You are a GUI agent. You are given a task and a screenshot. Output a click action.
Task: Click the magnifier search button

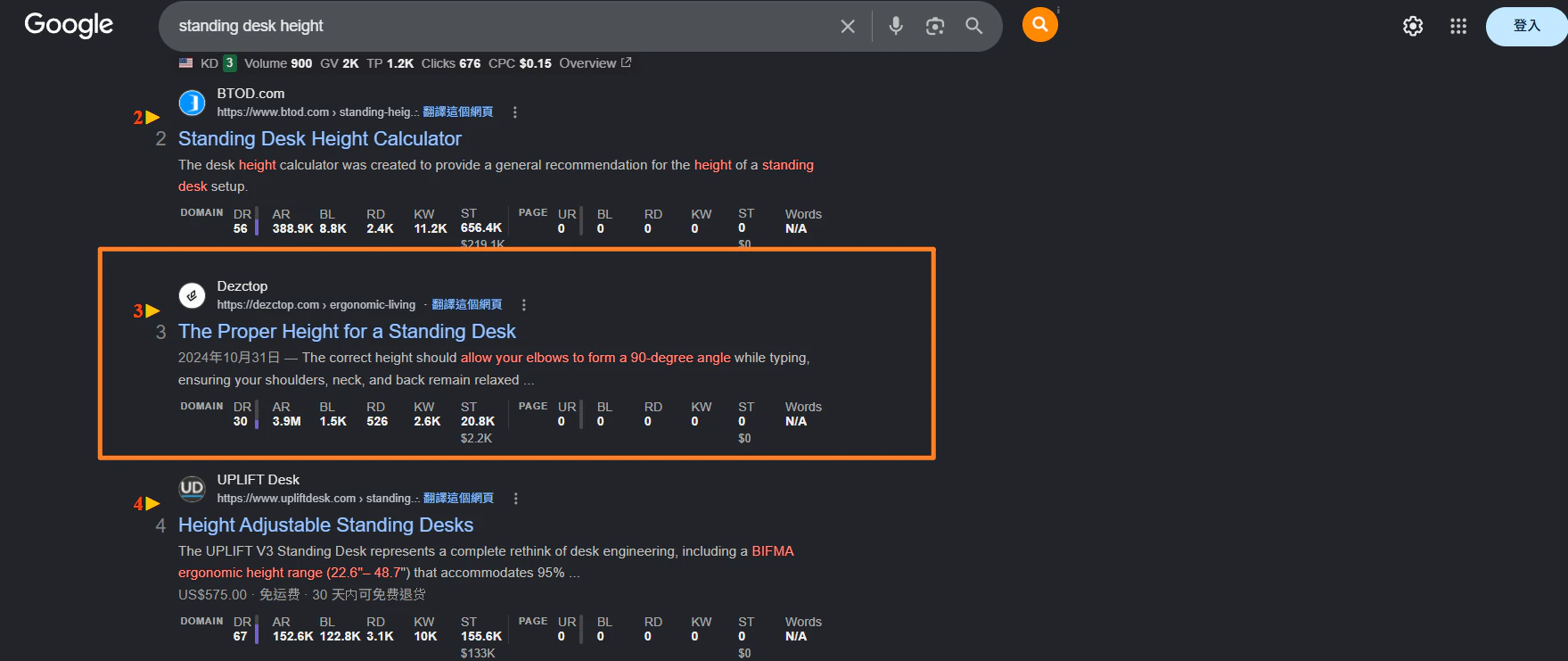[x=974, y=26]
